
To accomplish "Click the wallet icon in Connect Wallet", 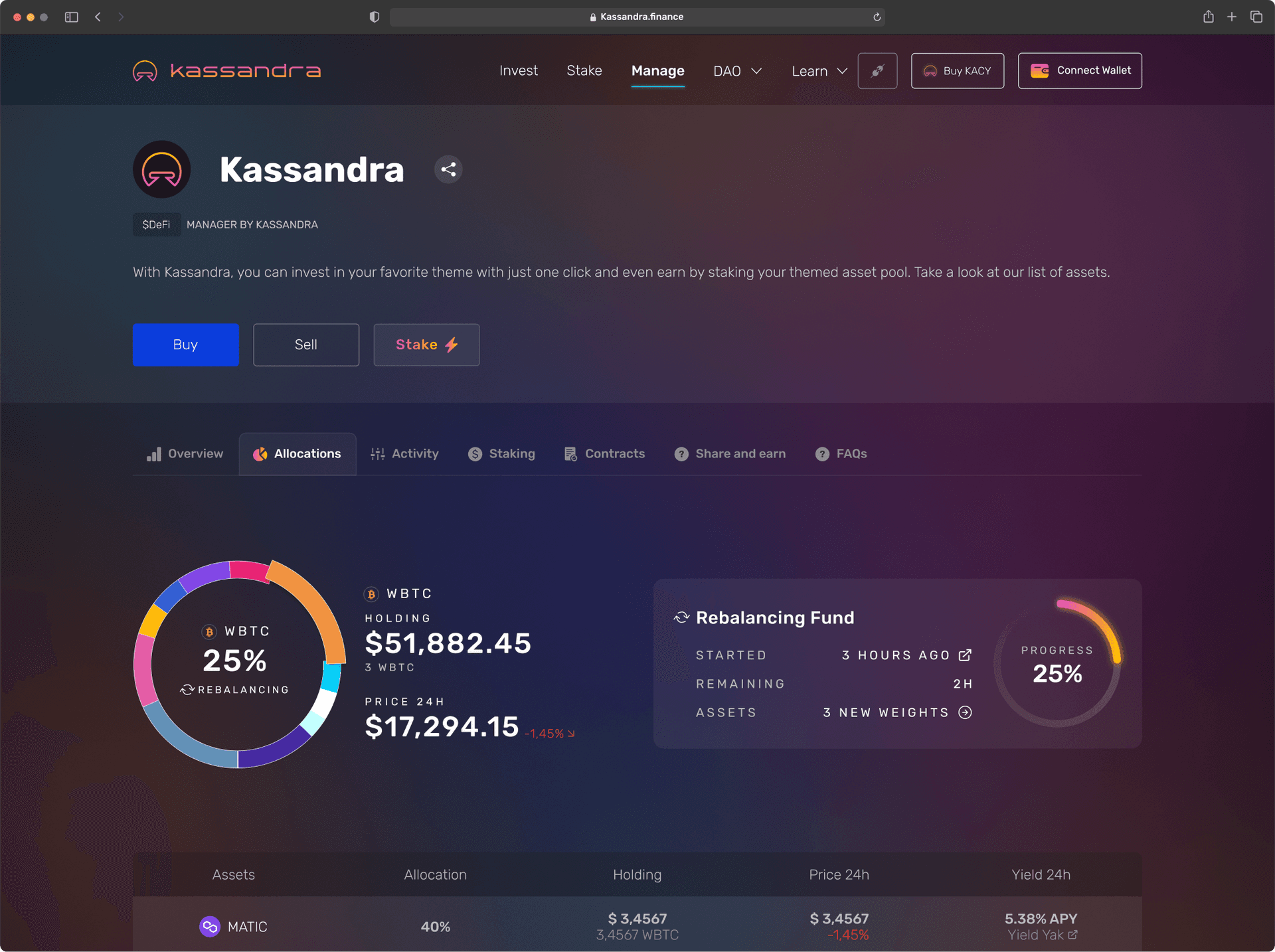I will point(1039,70).
